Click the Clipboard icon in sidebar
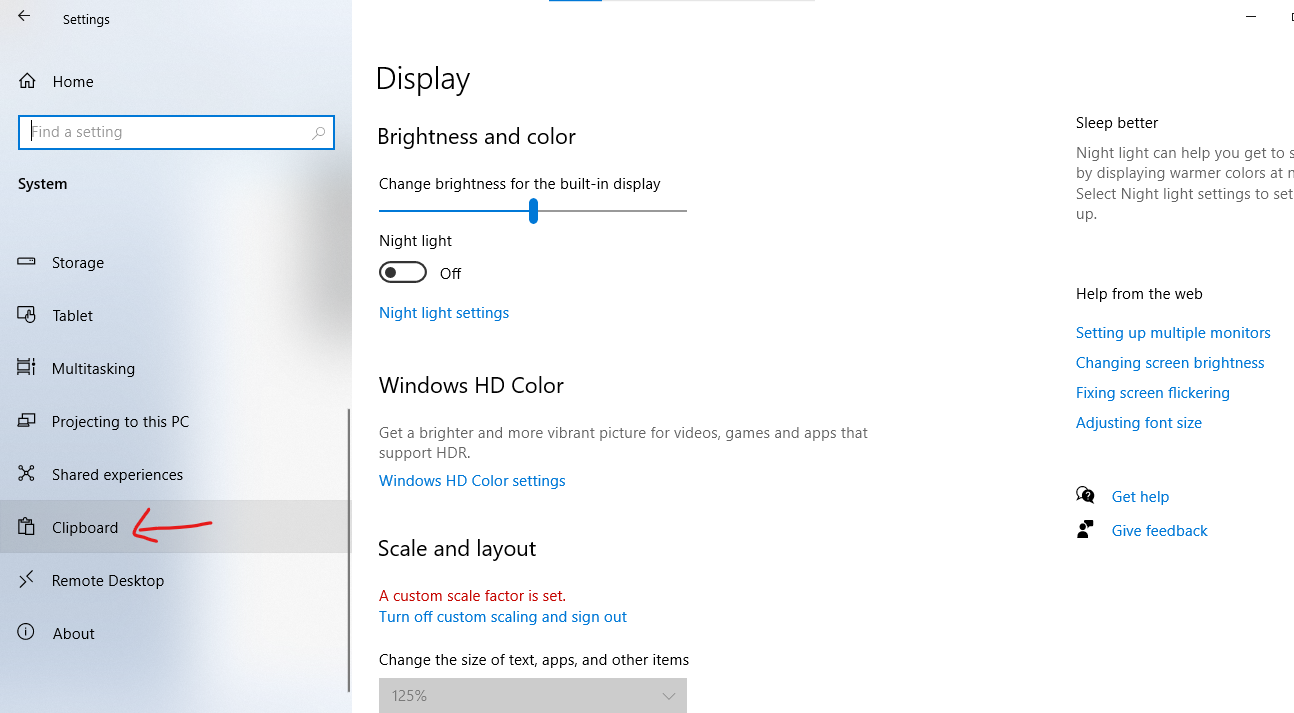 (x=26, y=527)
